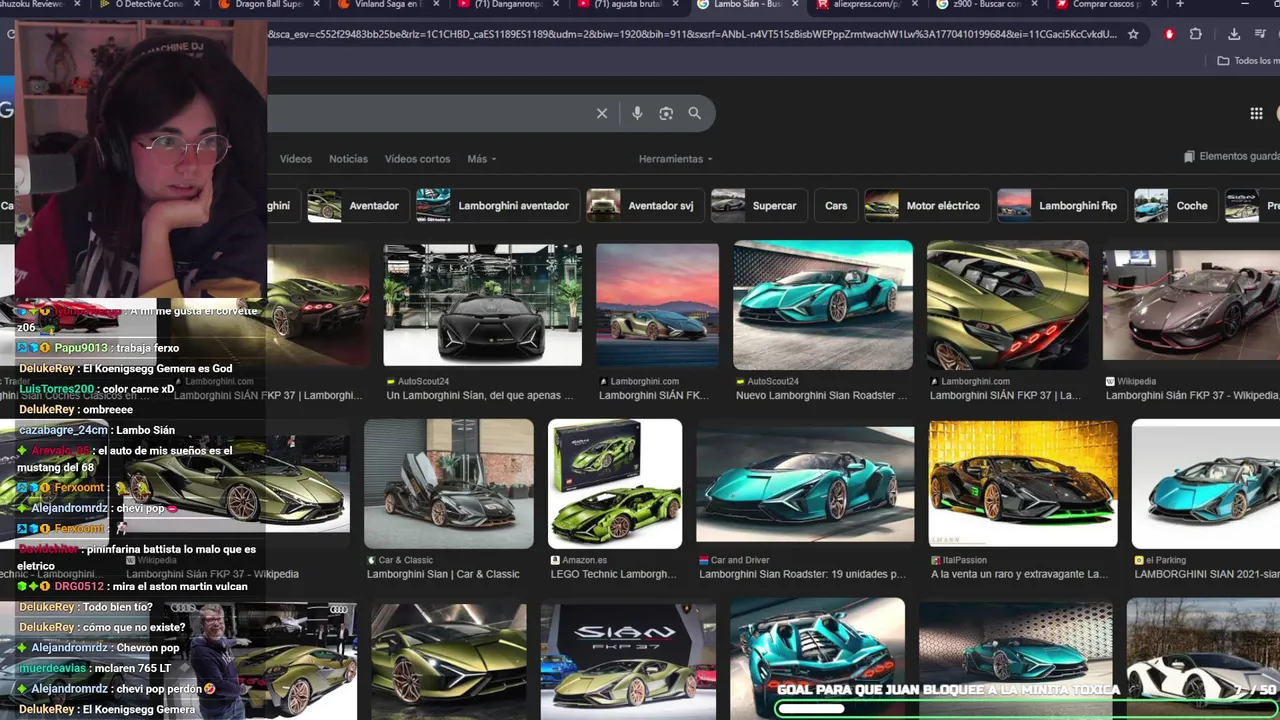Open black Sián showroom image from AutoScout24

(x=482, y=305)
